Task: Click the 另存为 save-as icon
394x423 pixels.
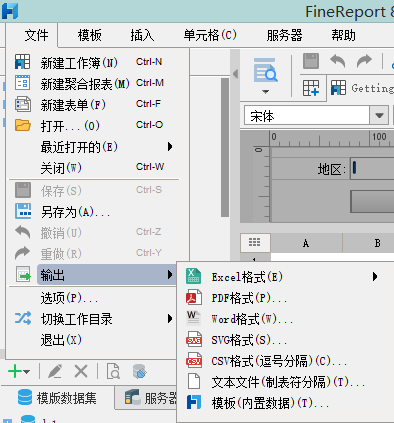Action: pyautogui.click(x=23, y=211)
